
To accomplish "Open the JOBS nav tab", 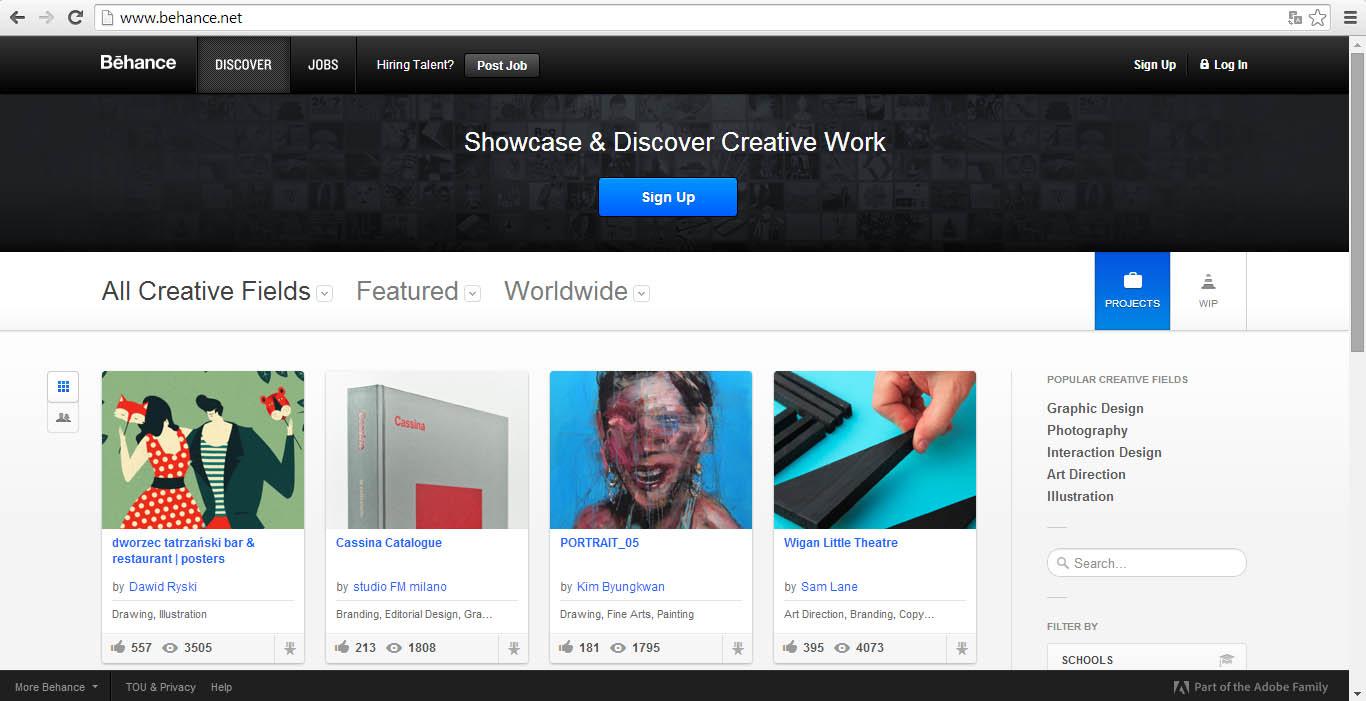I will point(323,65).
